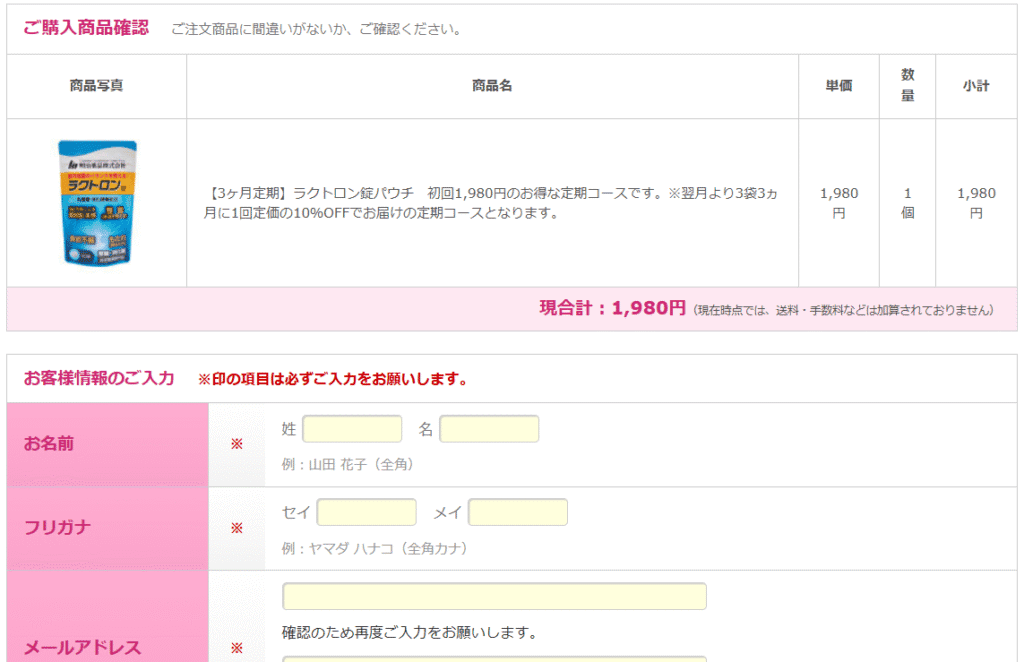Click the 例：山田 花子 example hint text

(347, 464)
